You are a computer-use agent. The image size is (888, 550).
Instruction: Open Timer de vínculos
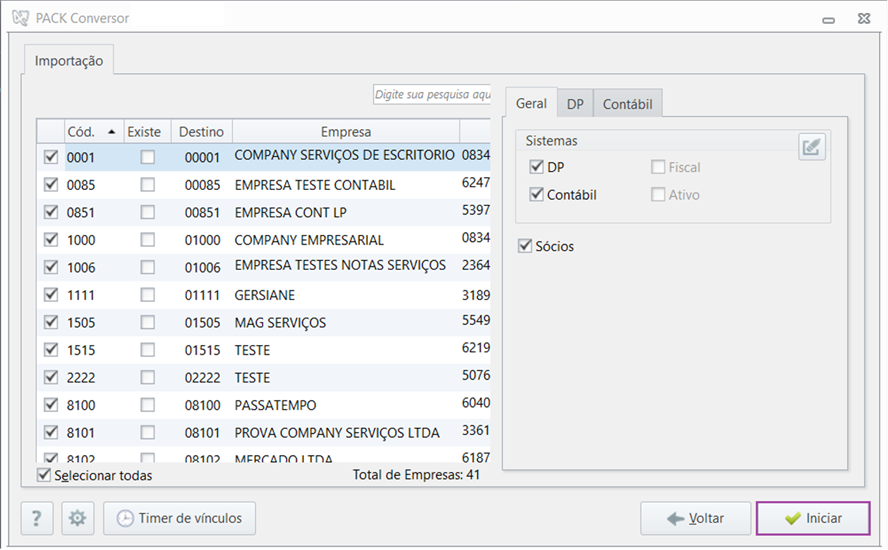click(x=179, y=518)
